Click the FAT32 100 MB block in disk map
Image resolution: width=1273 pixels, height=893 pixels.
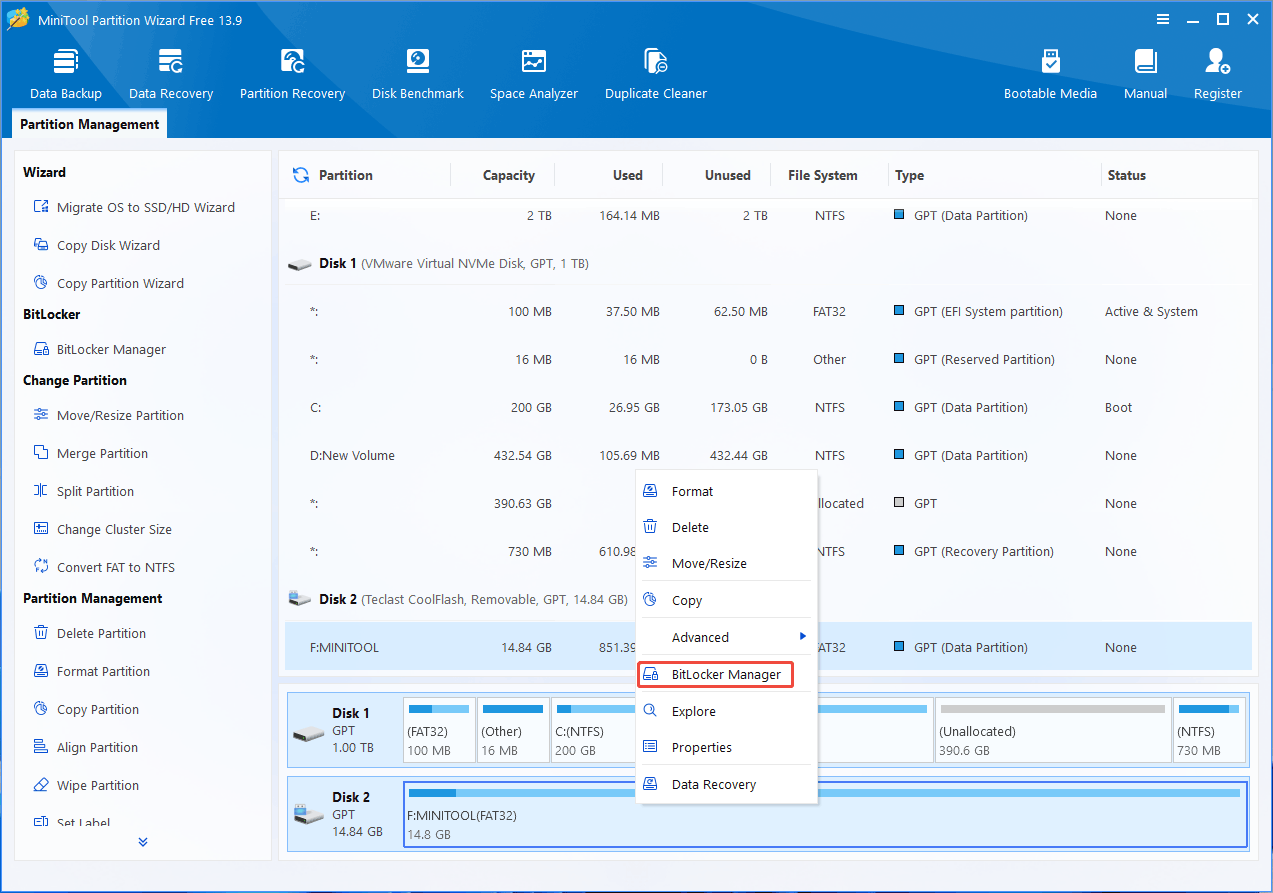click(439, 730)
